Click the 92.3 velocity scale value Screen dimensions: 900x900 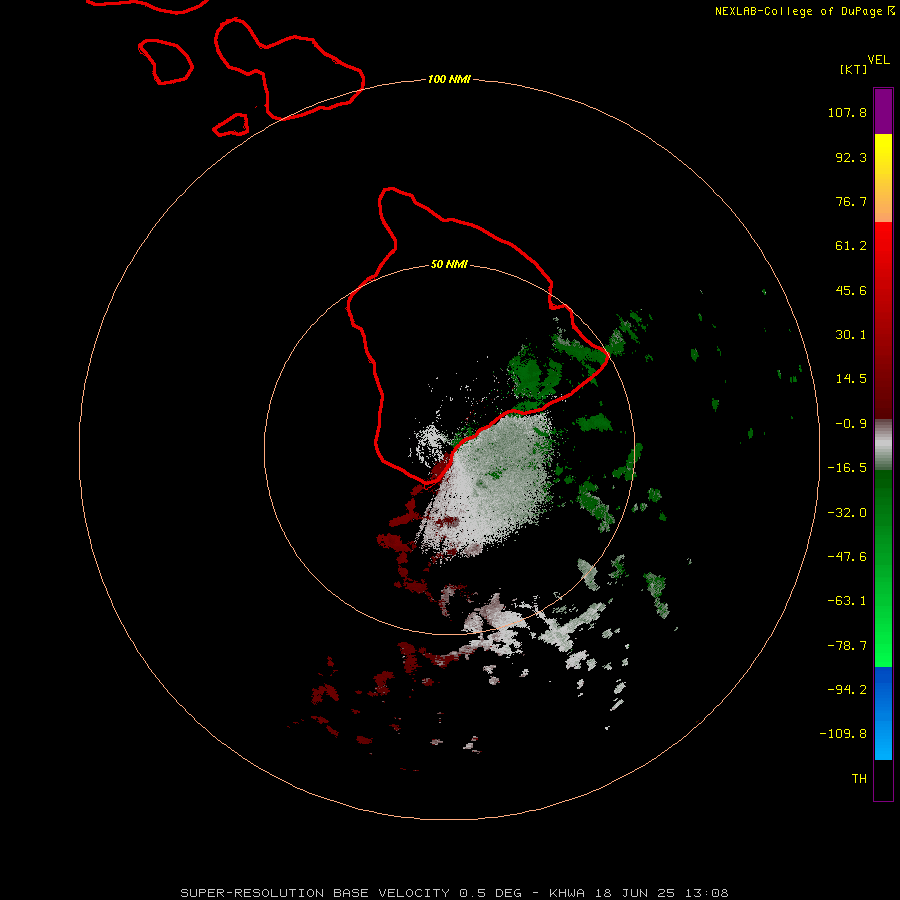[851, 157]
